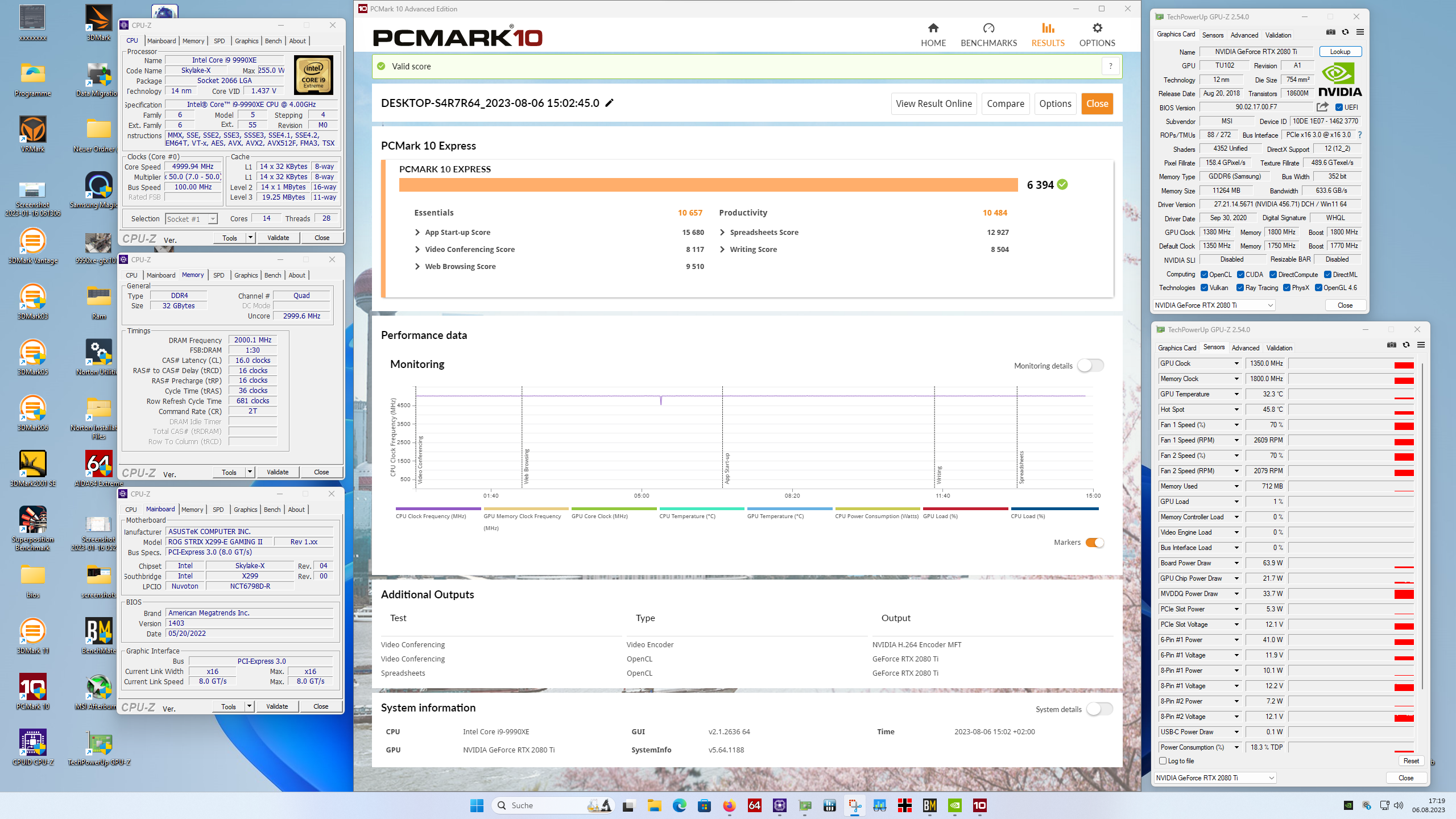1456x819 pixels.
Task: Click refresh icon in GPU-Z Sensors window
Action: 1406,345
